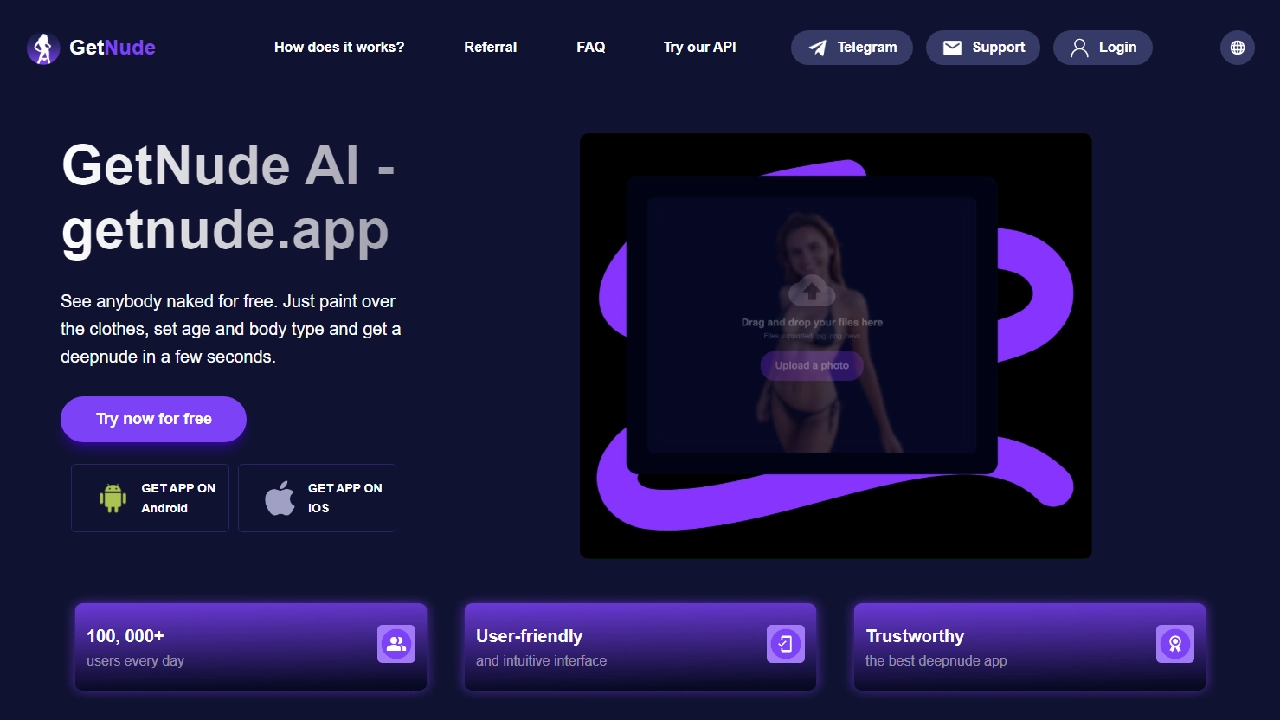This screenshot has width=1280, height=720.
Task: Click the GetNude logo icon
Action: pos(42,47)
